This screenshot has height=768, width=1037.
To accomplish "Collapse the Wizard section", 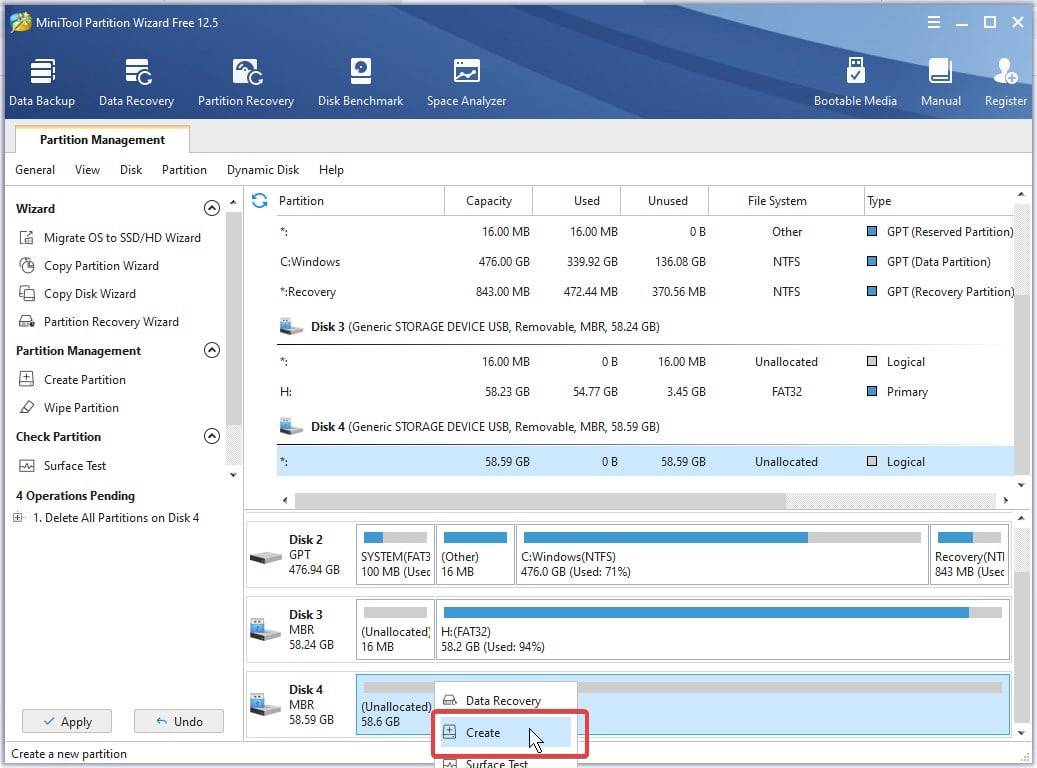I will (211, 209).
